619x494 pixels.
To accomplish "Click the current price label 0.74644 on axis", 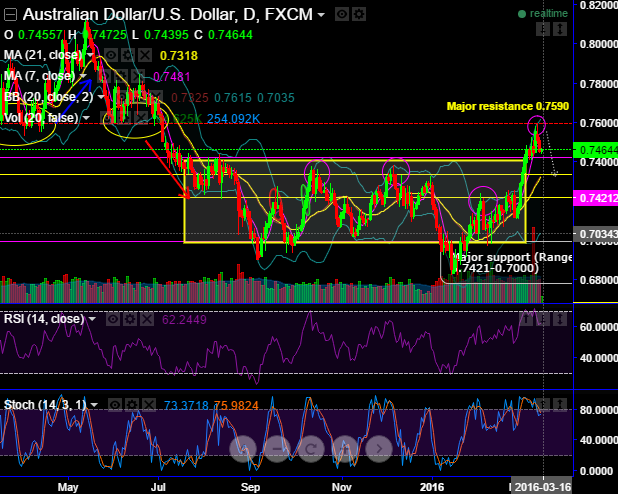I will tap(596, 150).
